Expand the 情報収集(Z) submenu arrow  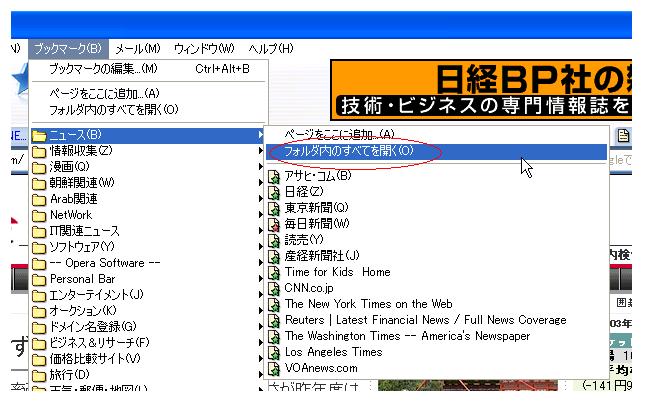(260, 151)
